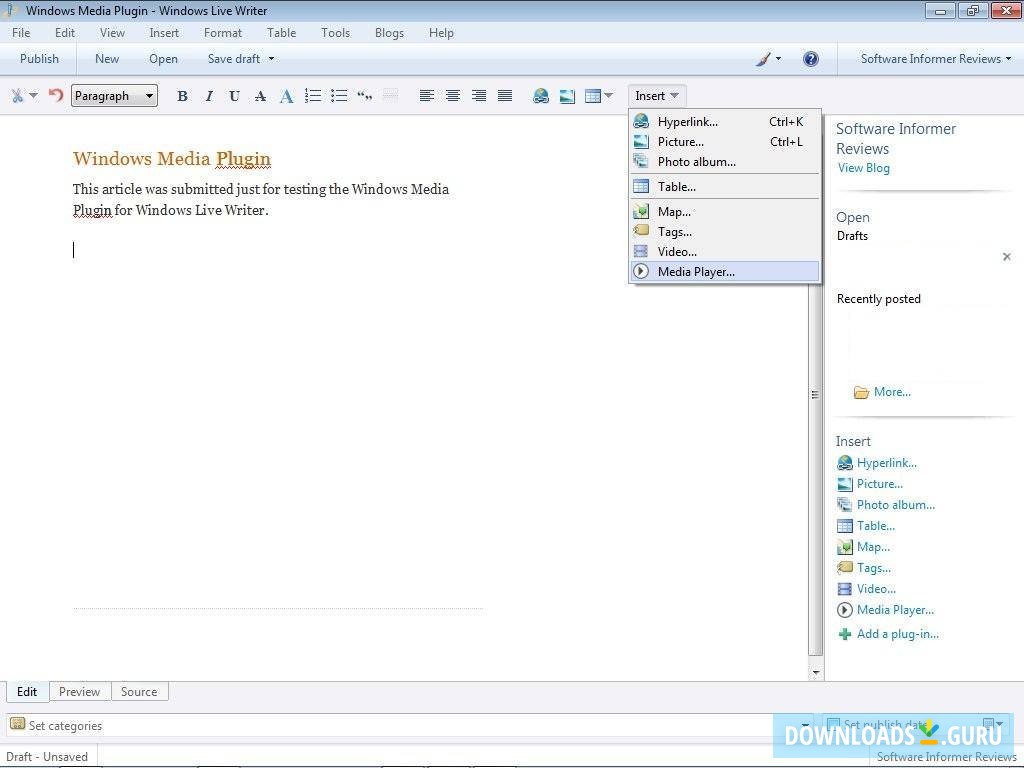Click the Add a plug-in link
Screen dimensions: 1024x768
[897, 634]
